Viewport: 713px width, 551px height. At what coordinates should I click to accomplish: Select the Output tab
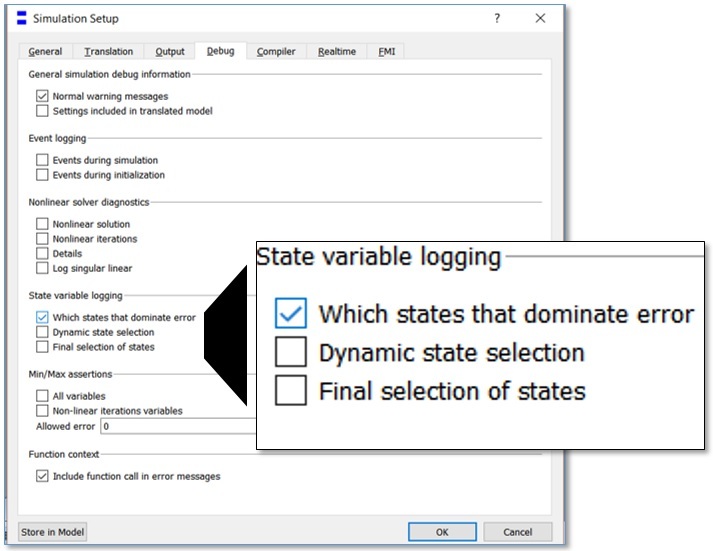click(170, 51)
